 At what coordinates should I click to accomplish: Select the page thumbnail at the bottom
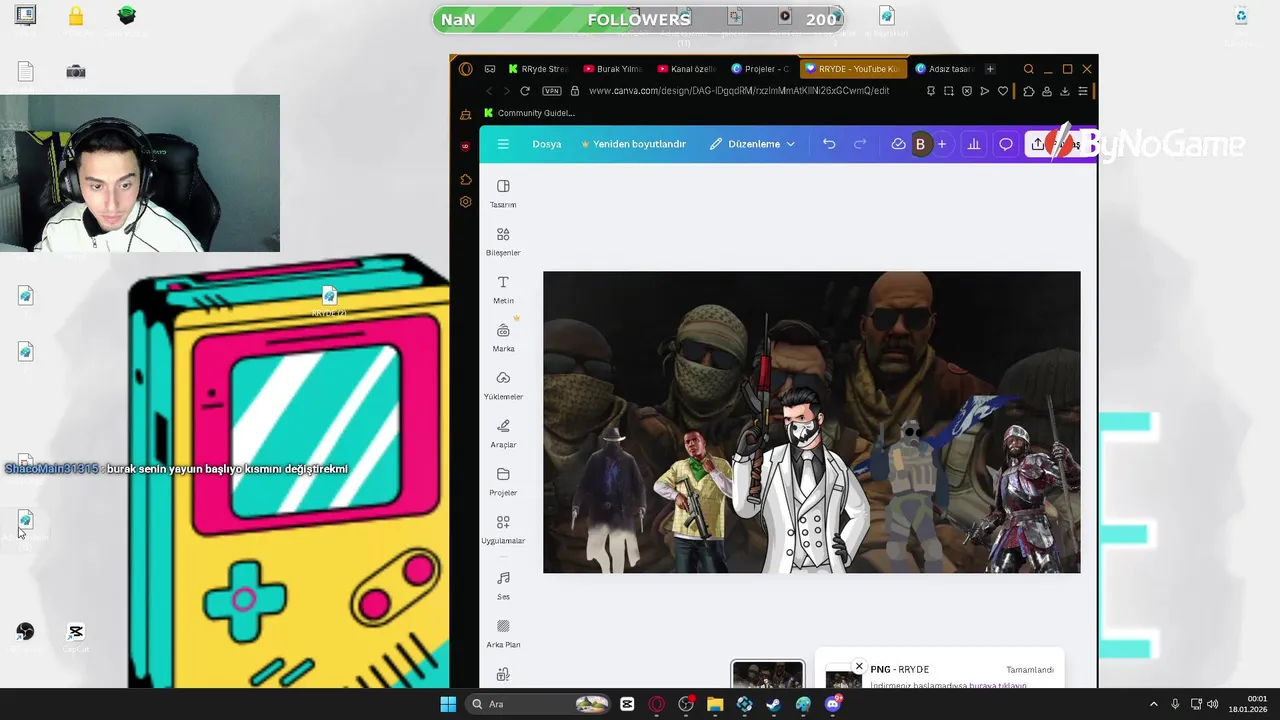click(x=767, y=675)
